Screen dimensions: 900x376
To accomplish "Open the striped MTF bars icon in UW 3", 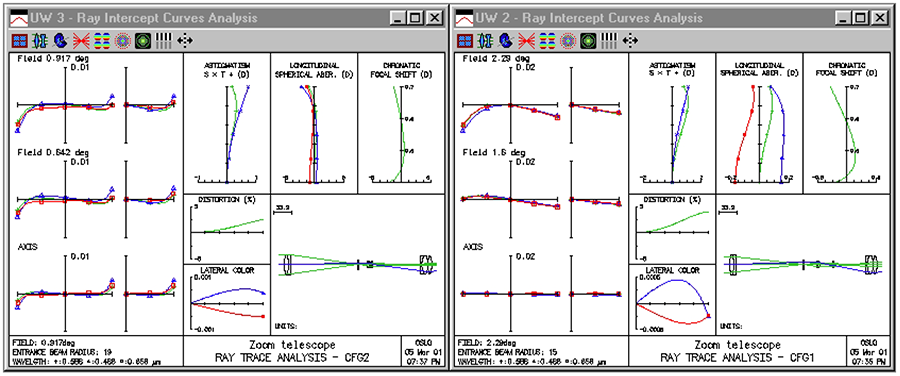I will pyautogui.click(x=164, y=40).
